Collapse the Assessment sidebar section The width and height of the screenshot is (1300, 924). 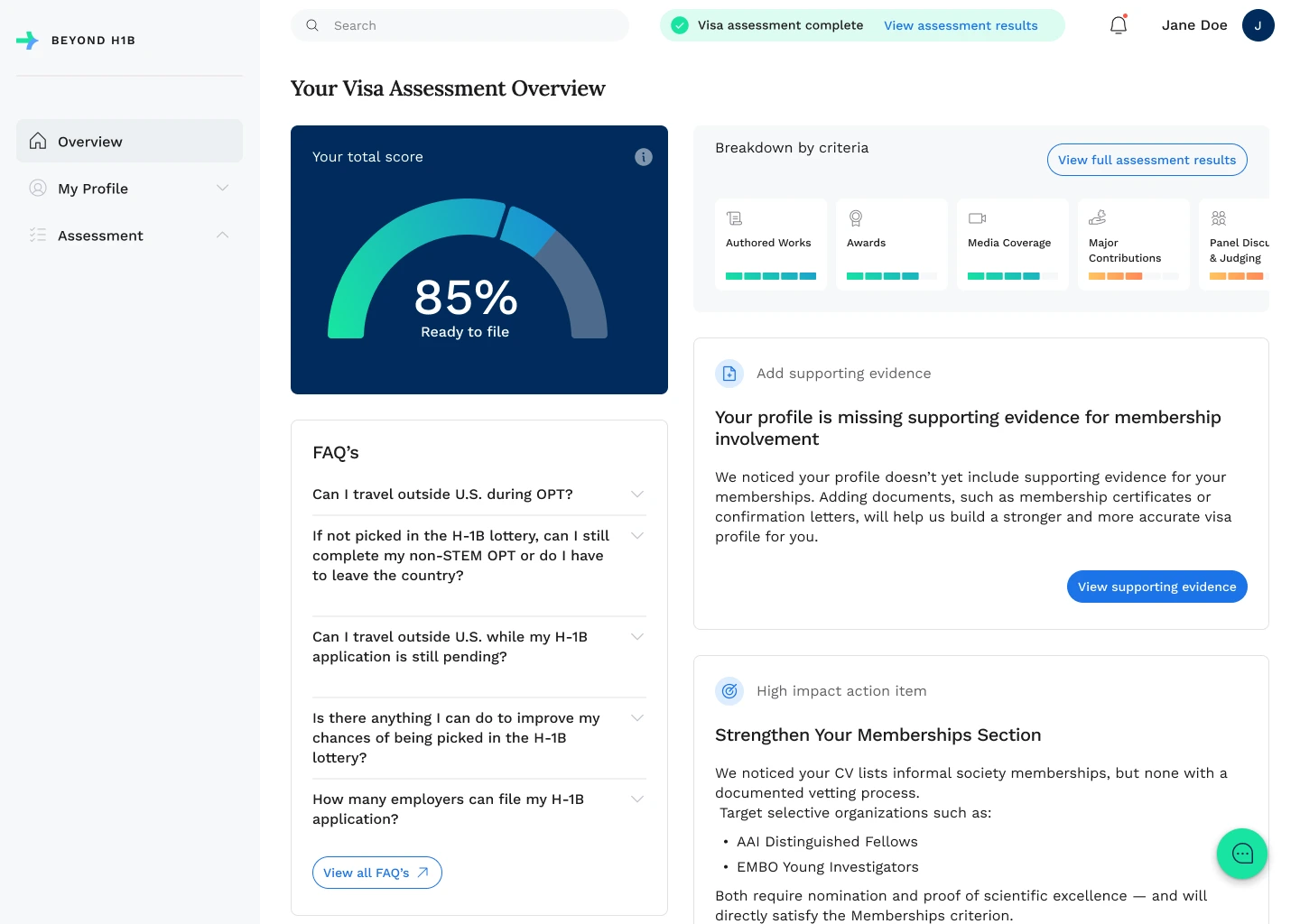tap(222, 235)
